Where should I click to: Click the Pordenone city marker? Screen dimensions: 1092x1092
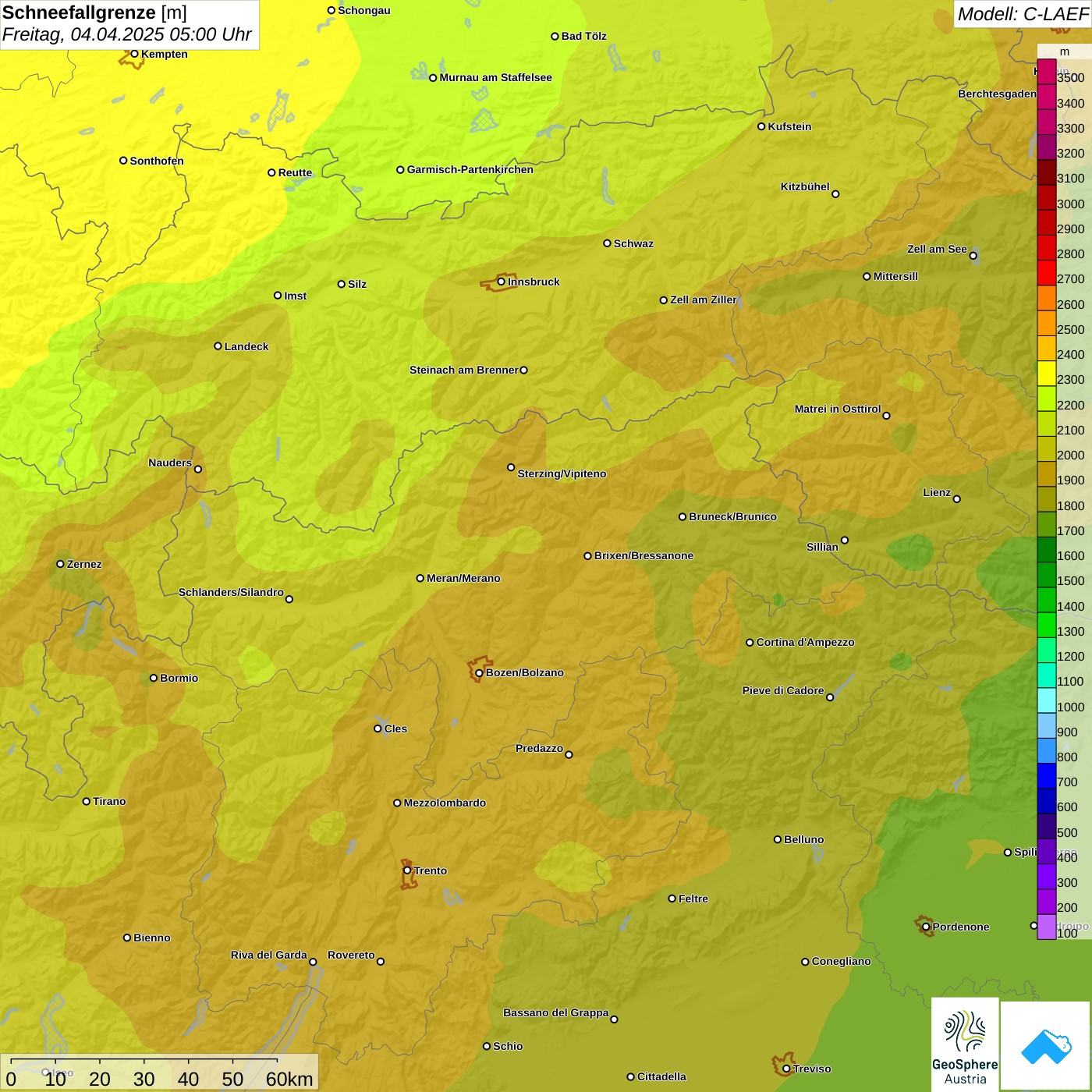tap(926, 927)
